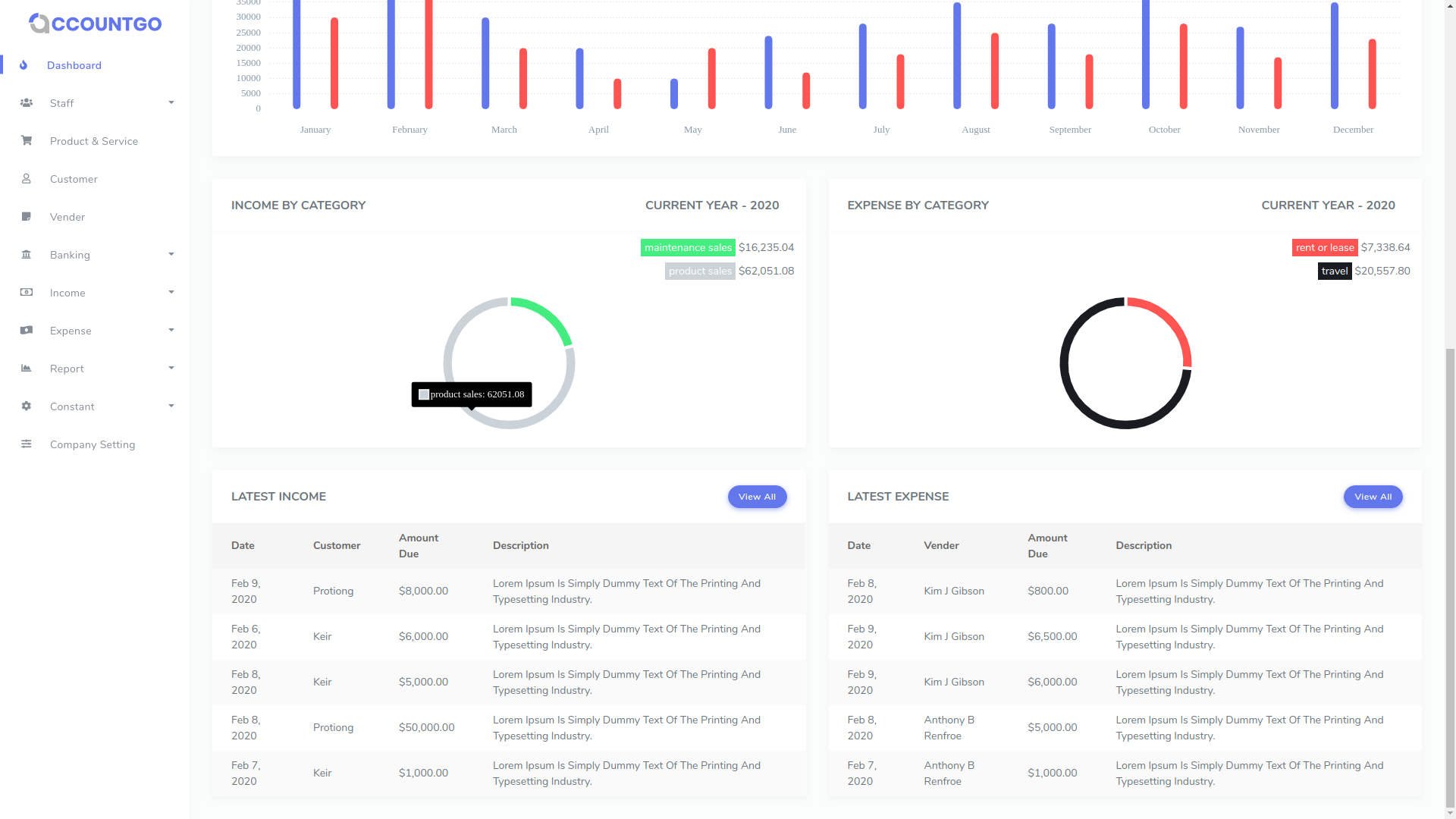Image resolution: width=1456 pixels, height=819 pixels.
Task: Select the Dashboard flame icon
Action: coord(25,65)
